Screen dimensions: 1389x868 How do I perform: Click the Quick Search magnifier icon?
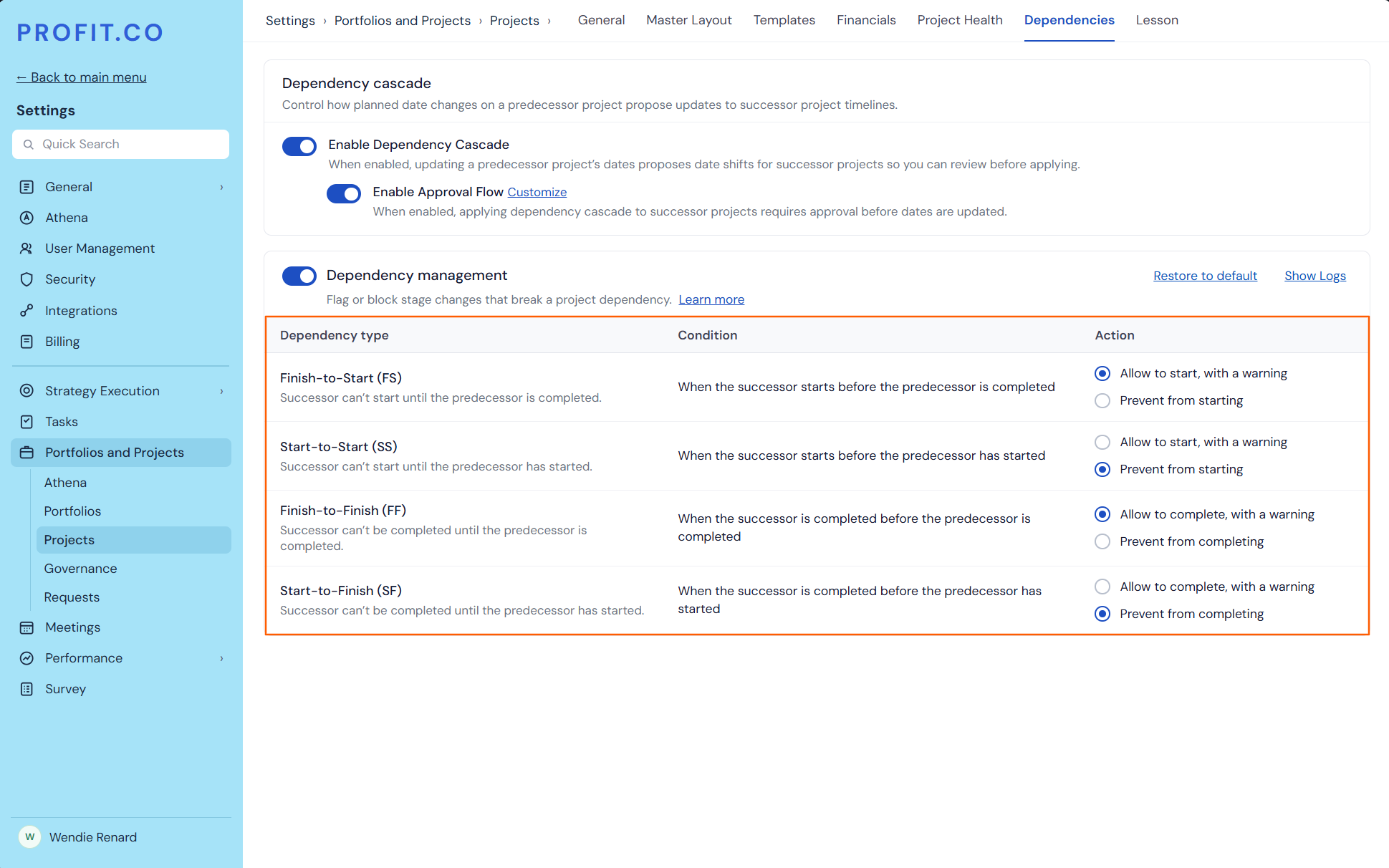click(29, 145)
